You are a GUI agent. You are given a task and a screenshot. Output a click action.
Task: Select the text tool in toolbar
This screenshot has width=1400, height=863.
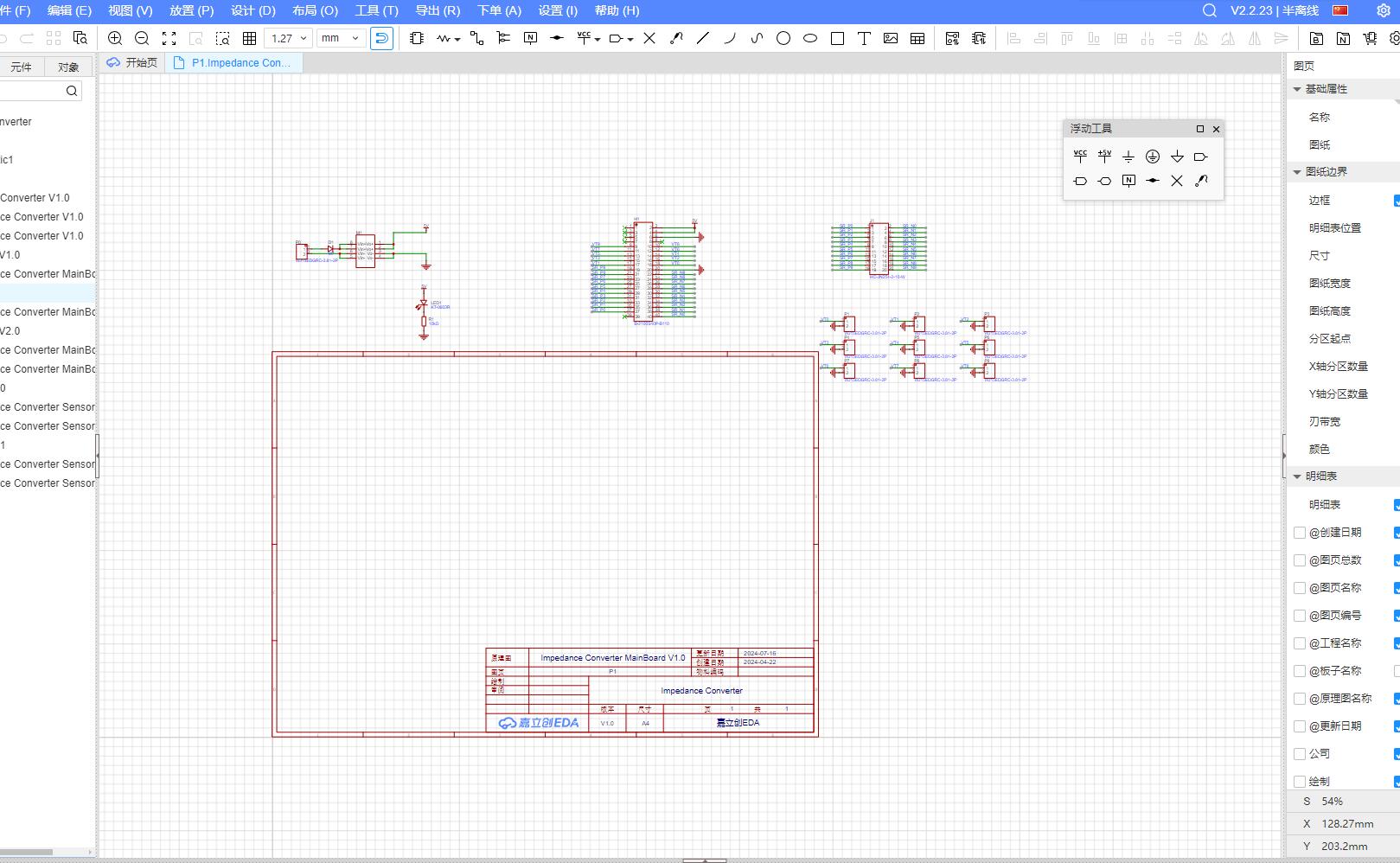point(864,38)
